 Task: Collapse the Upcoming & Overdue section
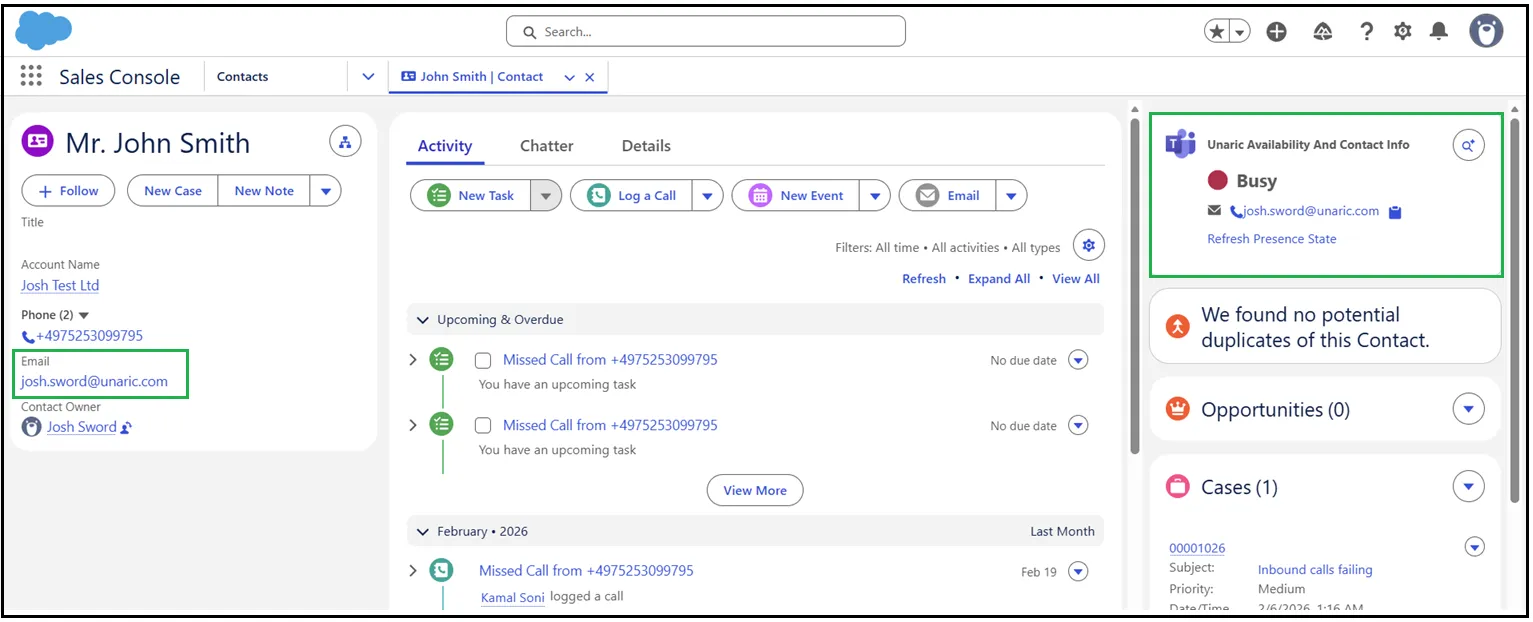tap(423, 320)
